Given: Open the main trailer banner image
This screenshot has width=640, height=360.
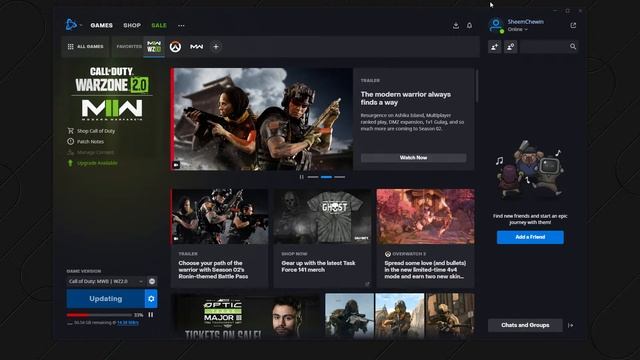Looking at the screenshot, I should (262, 119).
